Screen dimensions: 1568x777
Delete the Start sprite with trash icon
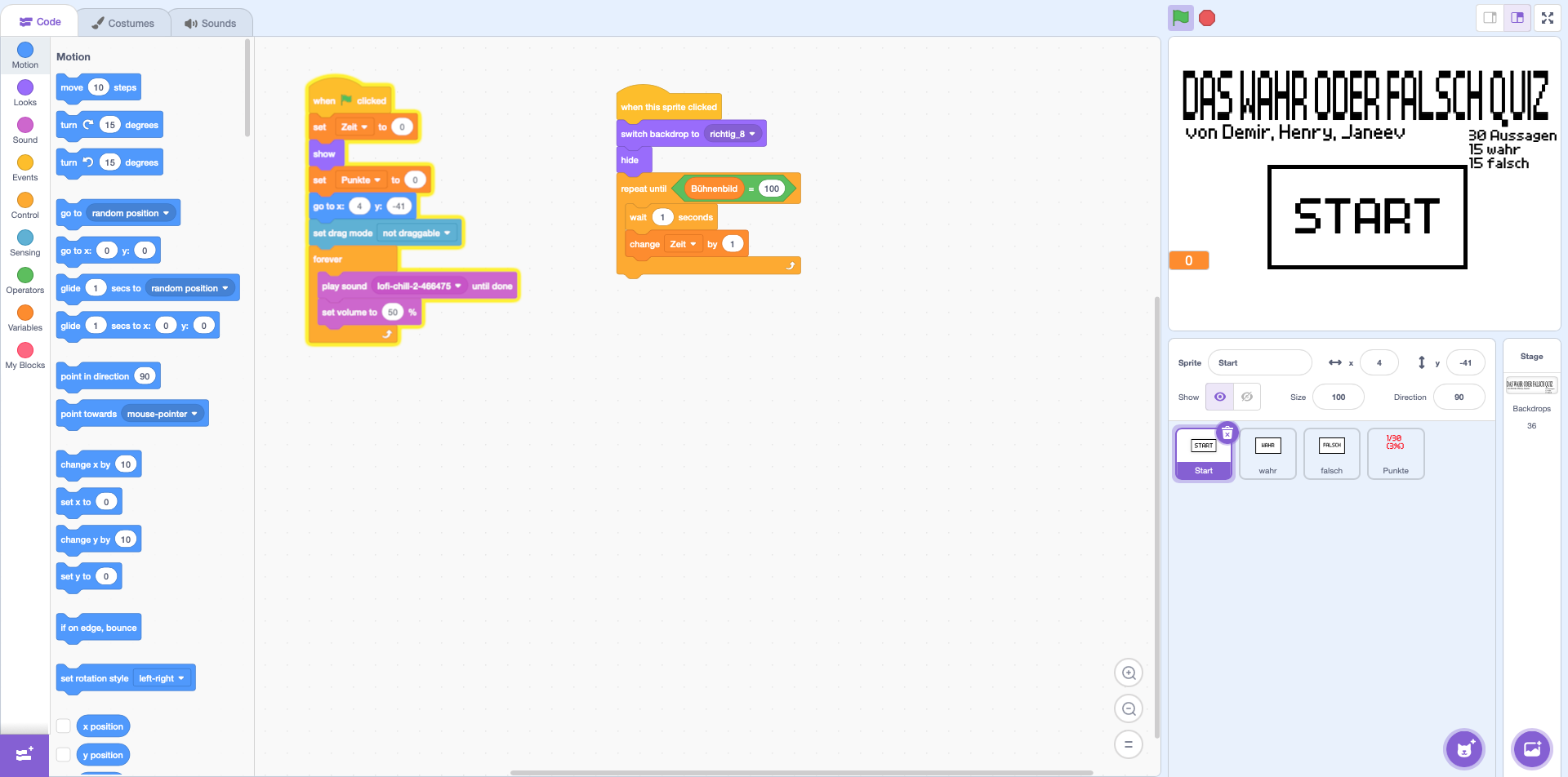[x=1227, y=433]
